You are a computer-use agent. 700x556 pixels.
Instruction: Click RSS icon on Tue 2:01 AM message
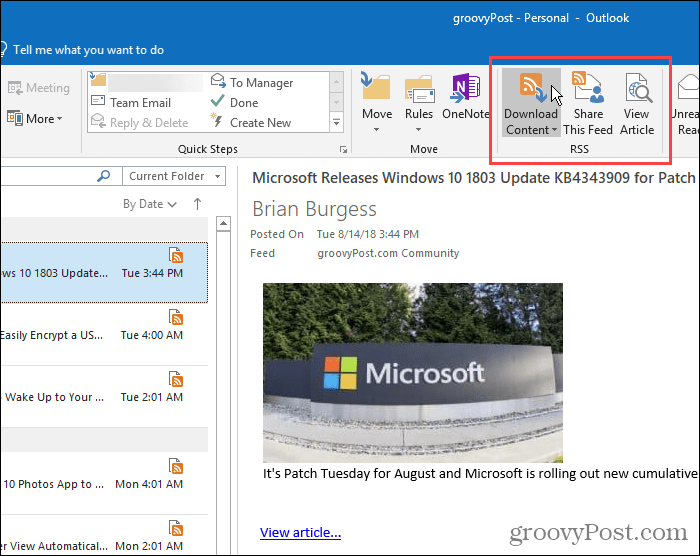tap(176, 379)
